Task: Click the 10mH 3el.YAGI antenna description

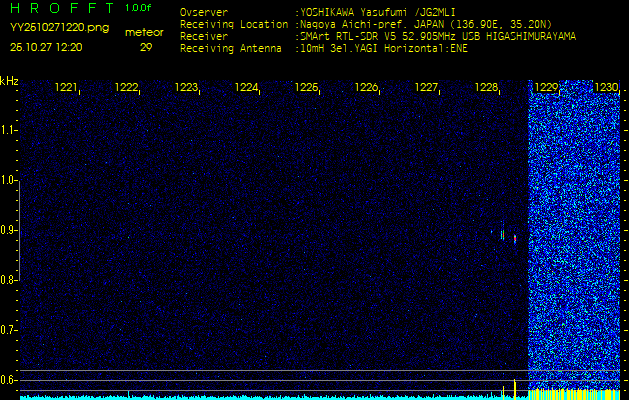Action: point(382,47)
